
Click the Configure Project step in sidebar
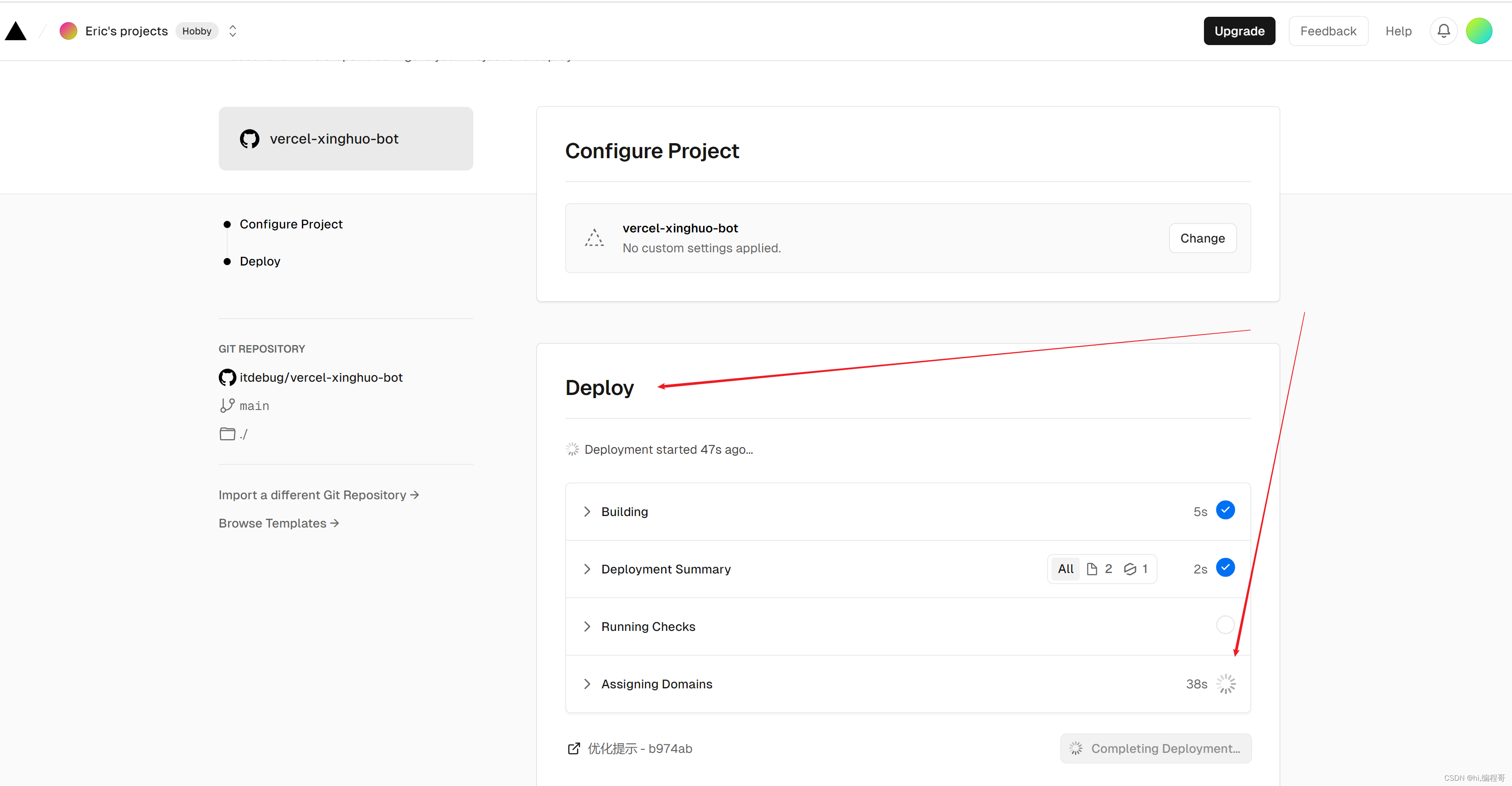291,224
